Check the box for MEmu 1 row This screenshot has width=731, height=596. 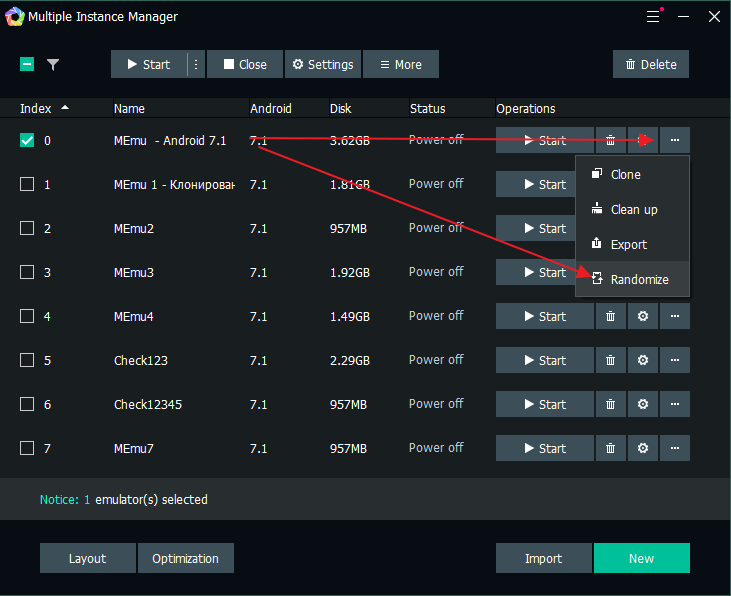[27, 184]
